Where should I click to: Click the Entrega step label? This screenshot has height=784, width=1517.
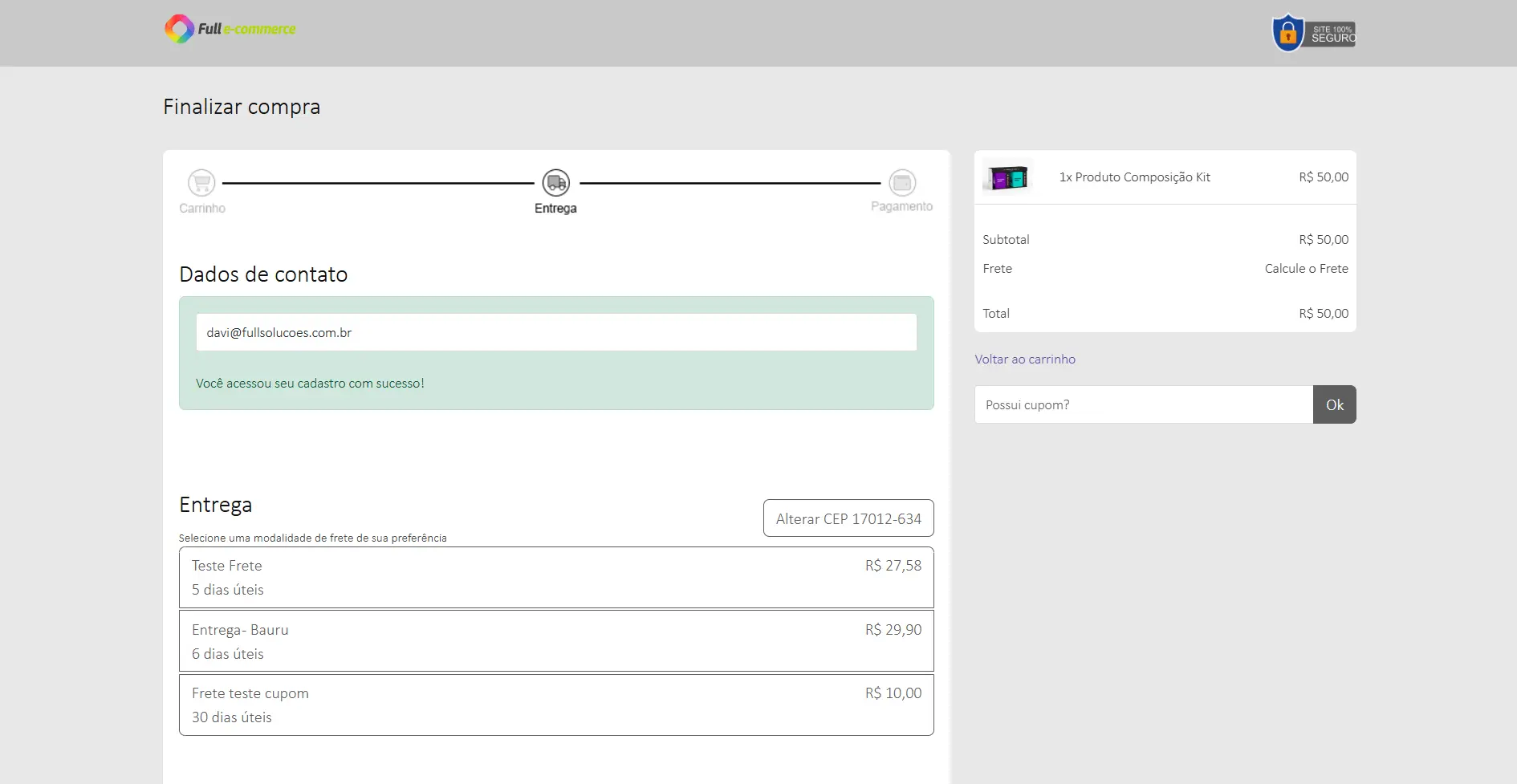[555, 208]
